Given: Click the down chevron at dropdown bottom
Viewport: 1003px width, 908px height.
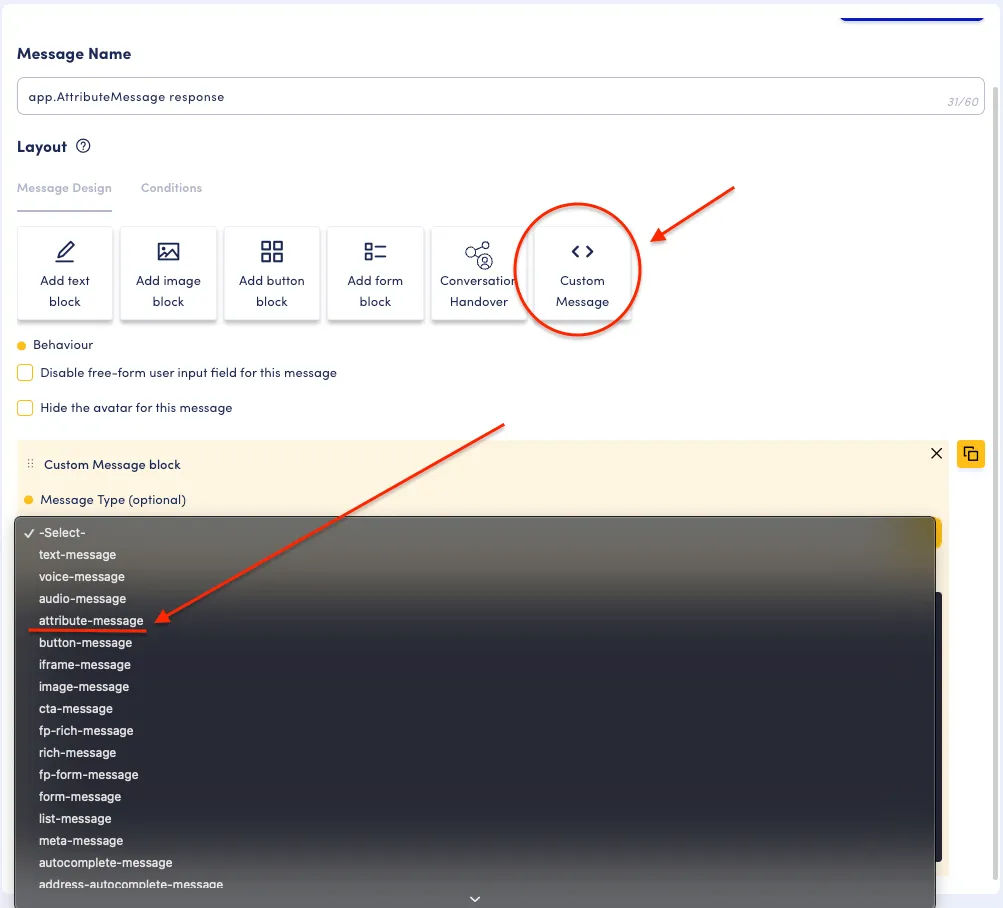Looking at the screenshot, I should (475, 899).
